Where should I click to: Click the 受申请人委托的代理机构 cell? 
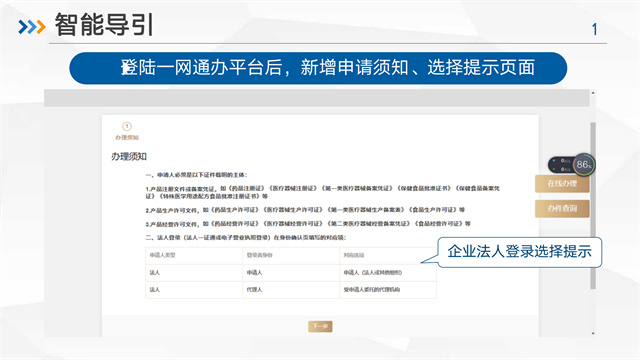coord(372,290)
